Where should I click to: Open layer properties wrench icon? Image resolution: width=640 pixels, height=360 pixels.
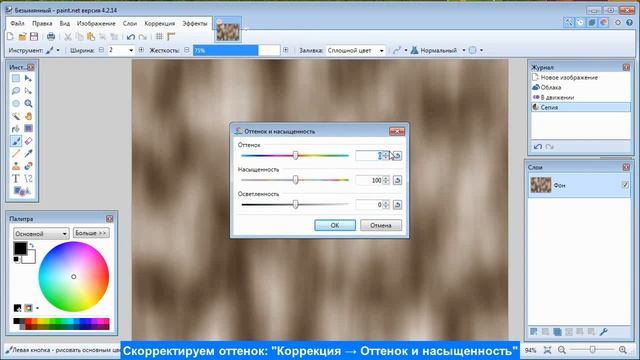coord(604,332)
